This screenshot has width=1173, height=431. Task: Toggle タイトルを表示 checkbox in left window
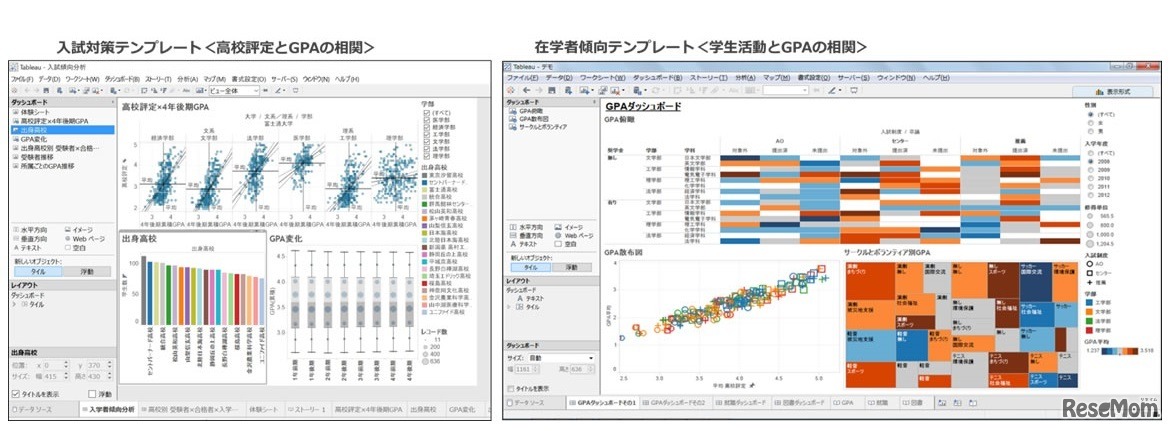(x=16, y=394)
